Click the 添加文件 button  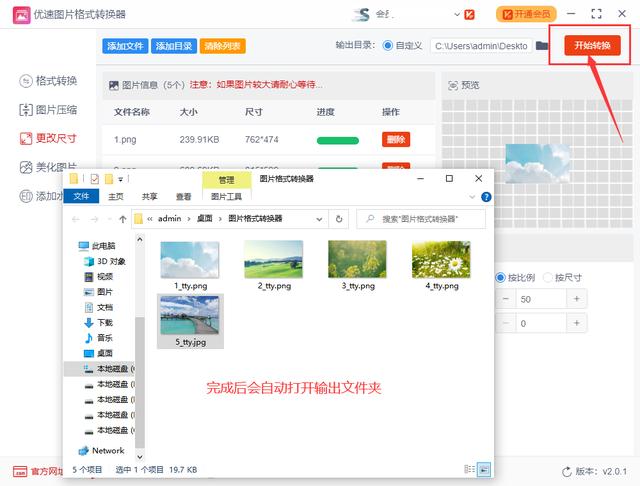pos(126,46)
